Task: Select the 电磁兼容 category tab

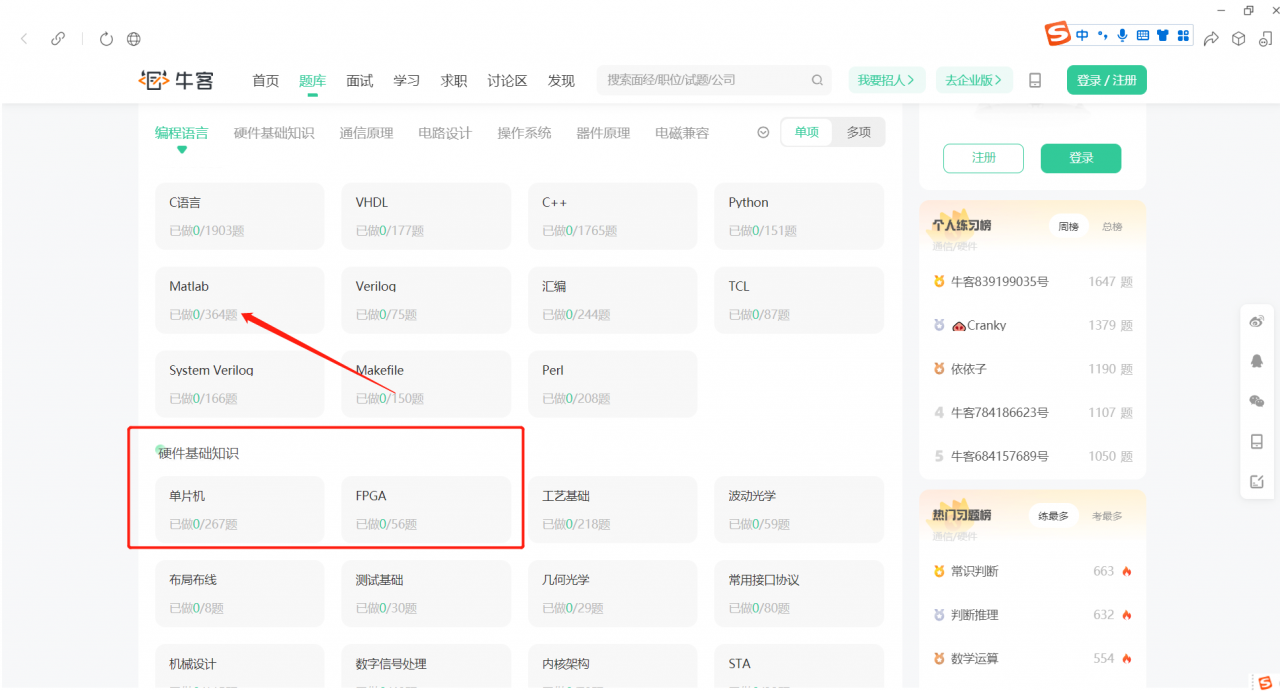Action: pyautogui.click(x=682, y=133)
